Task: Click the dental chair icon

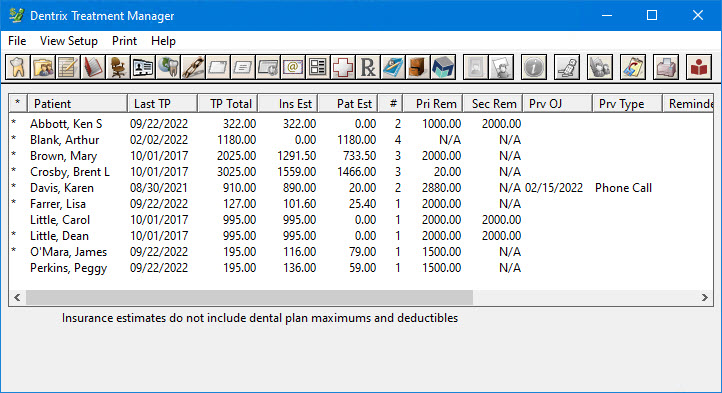Action: click(x=567, y=68)
